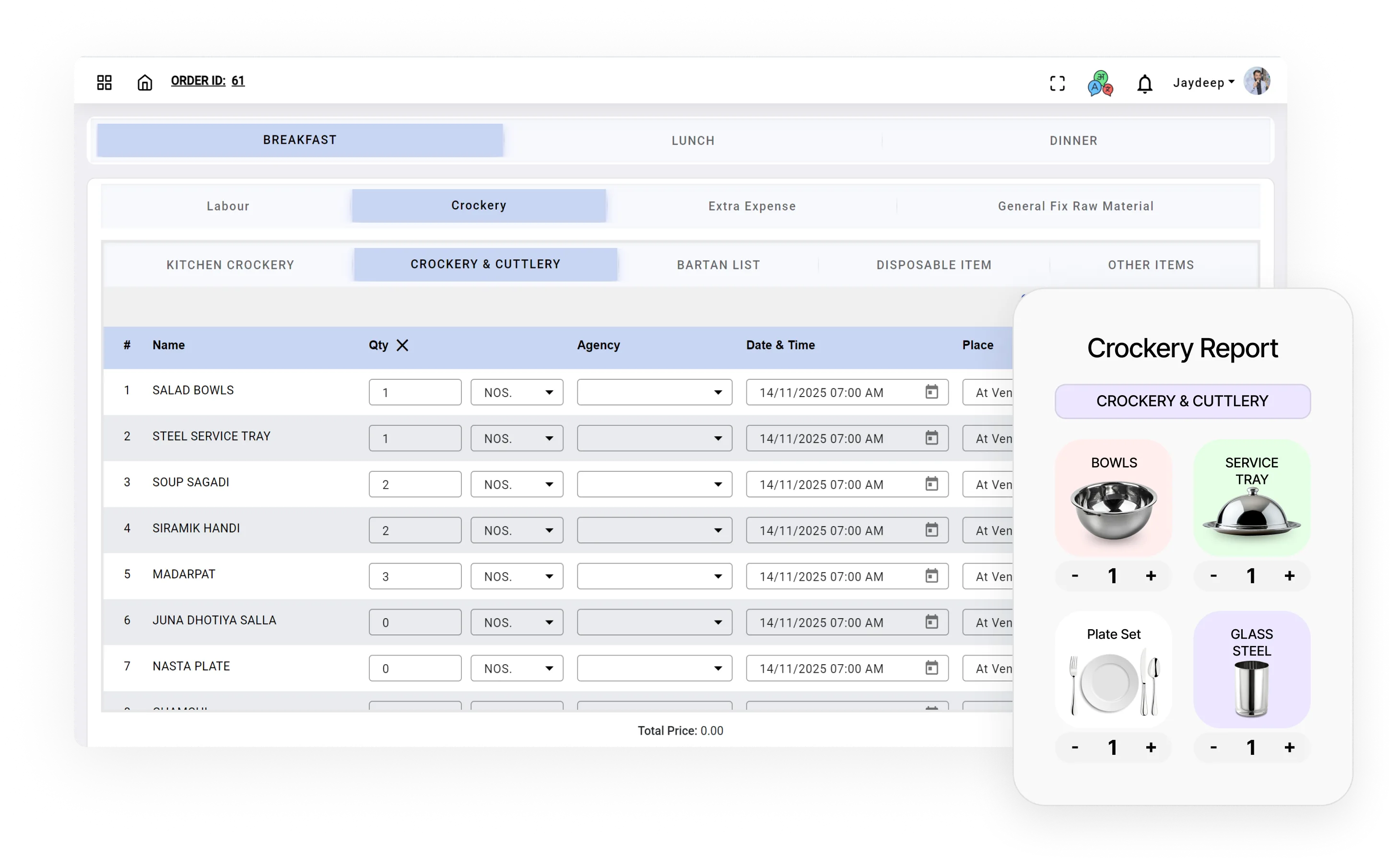Open notifications via the bell icon
This screenshot has width=1400, height=868.
[x=1145, y=84]
